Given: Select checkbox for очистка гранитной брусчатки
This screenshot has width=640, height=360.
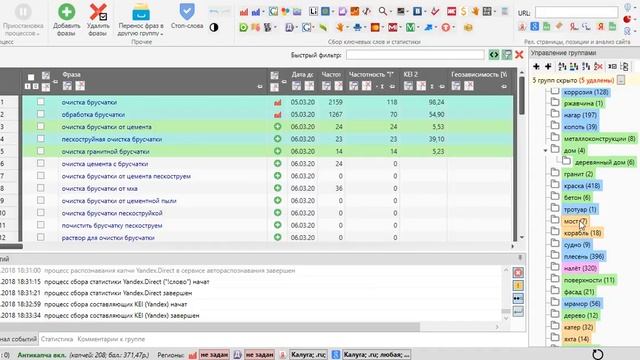Looking at the screenshot, I should (x=40, y=151).
